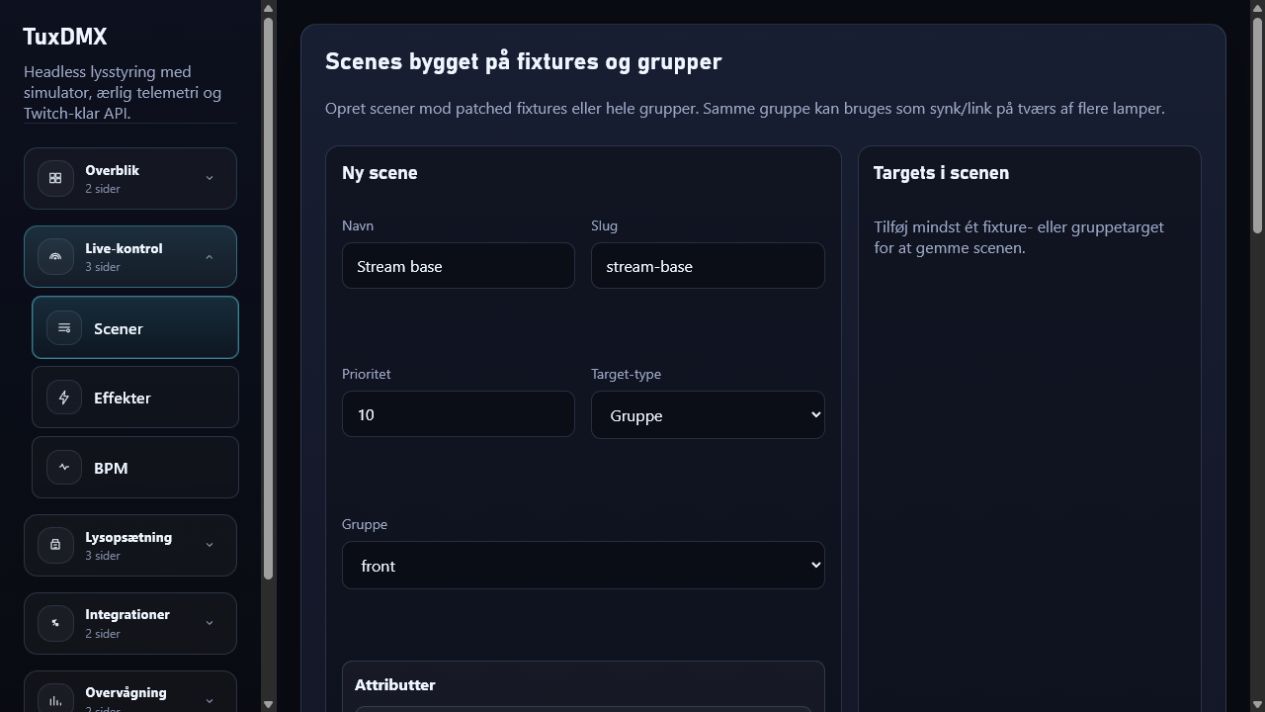Screen dimensions: 1265x712
Task: Open the Target-type dropdown showing Gruppe
Action: (x=708, y=415)
